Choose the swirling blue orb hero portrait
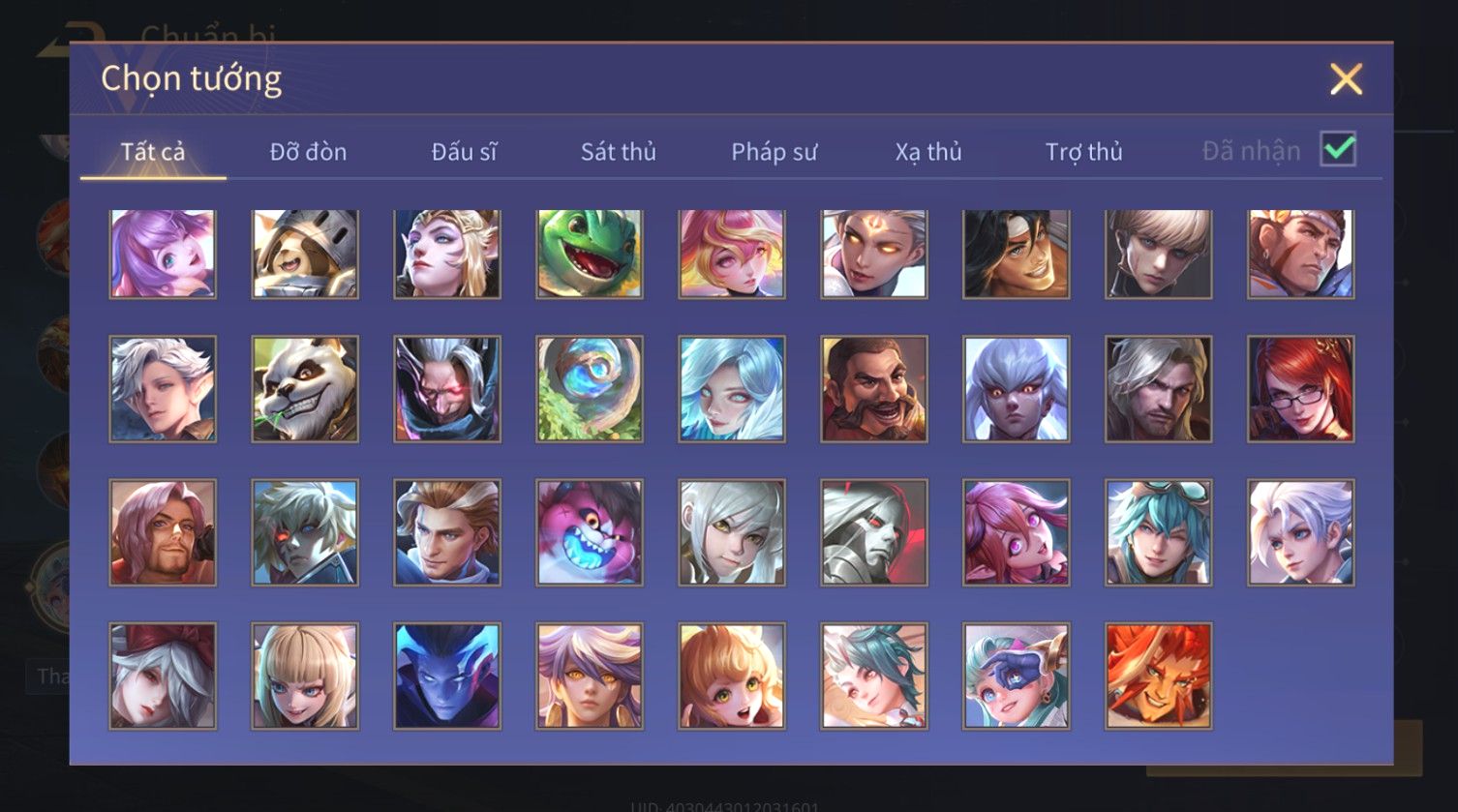This screenshot has height=812, width=1458. 589,389
